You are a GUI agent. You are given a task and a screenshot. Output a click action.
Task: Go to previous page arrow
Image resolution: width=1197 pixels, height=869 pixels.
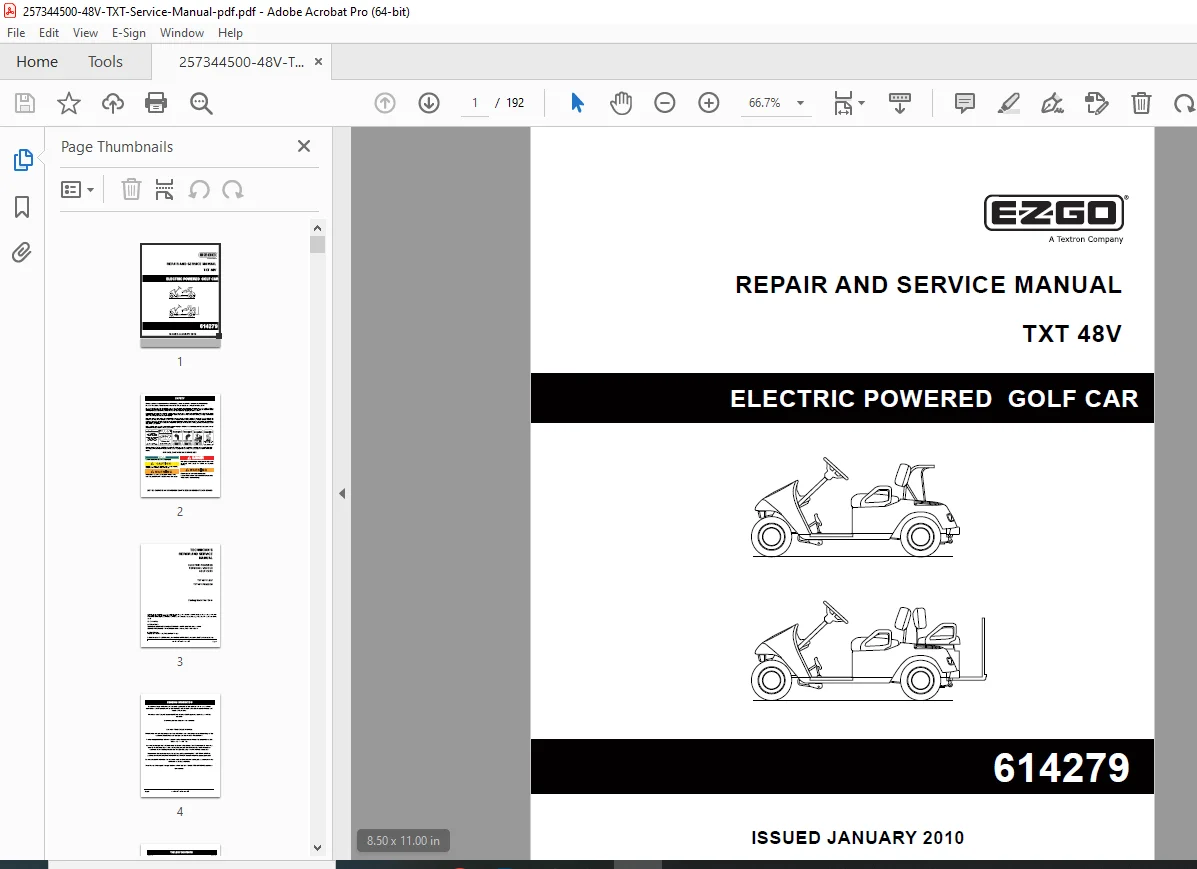[x=385, y=103]
